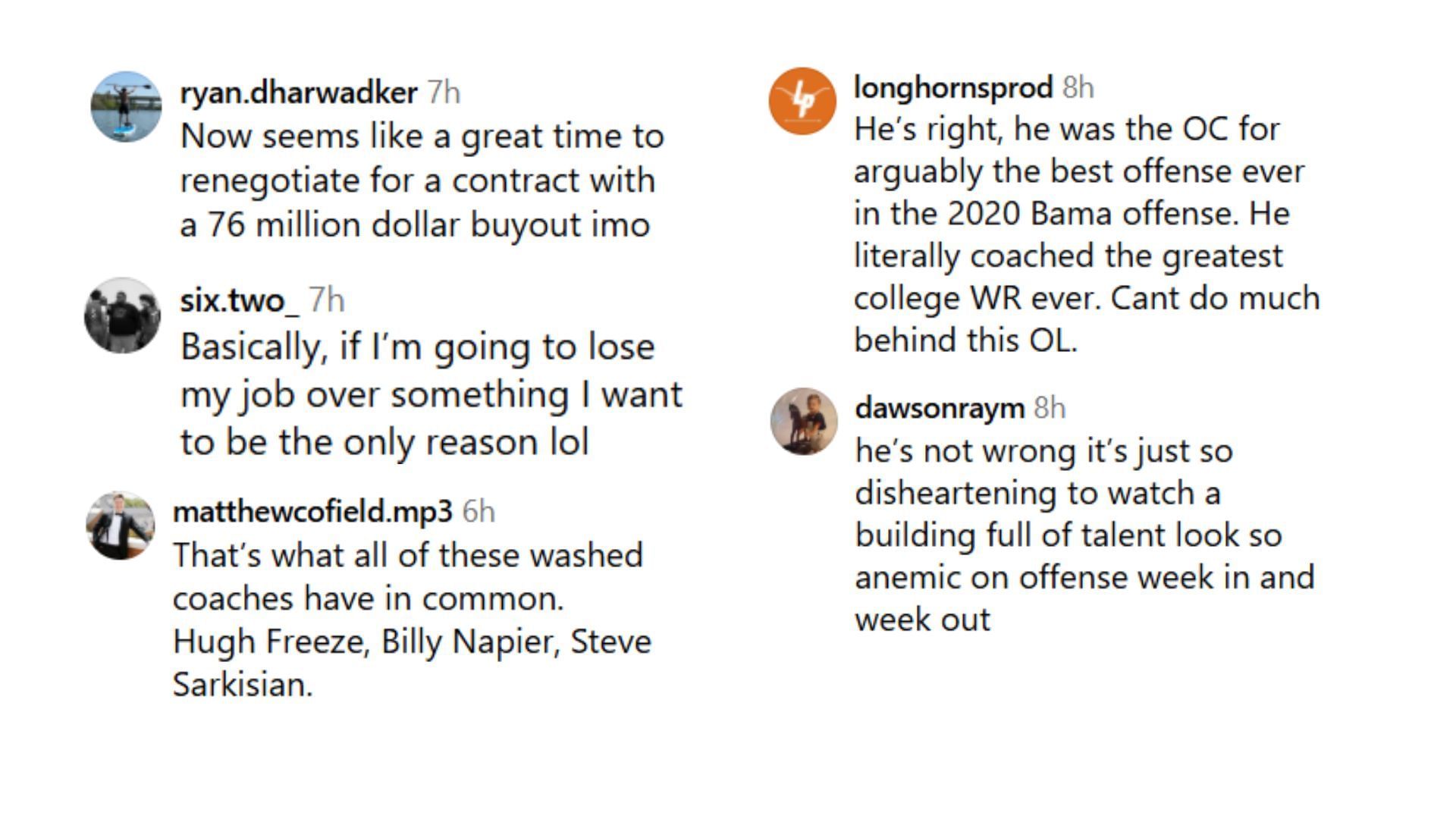Visit the matthewcofield.mp3 profile via username
This screenshot has width=1456, height=819.
[x=312, y=511]
